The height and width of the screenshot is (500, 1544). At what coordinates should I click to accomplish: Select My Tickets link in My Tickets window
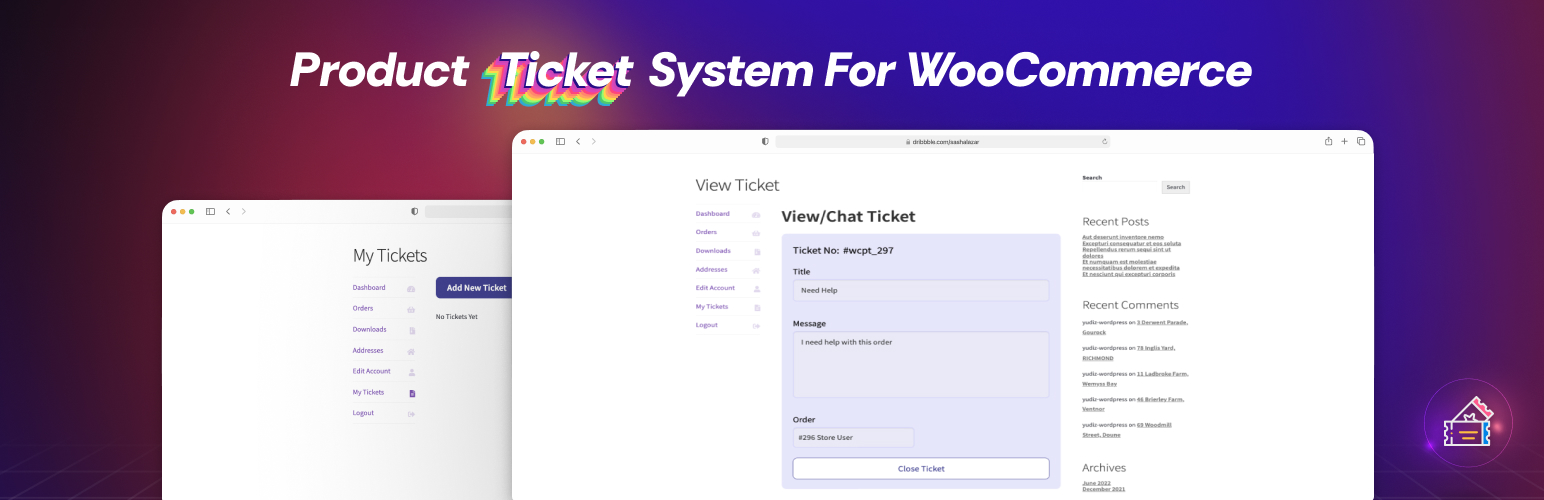coord(369,392)
